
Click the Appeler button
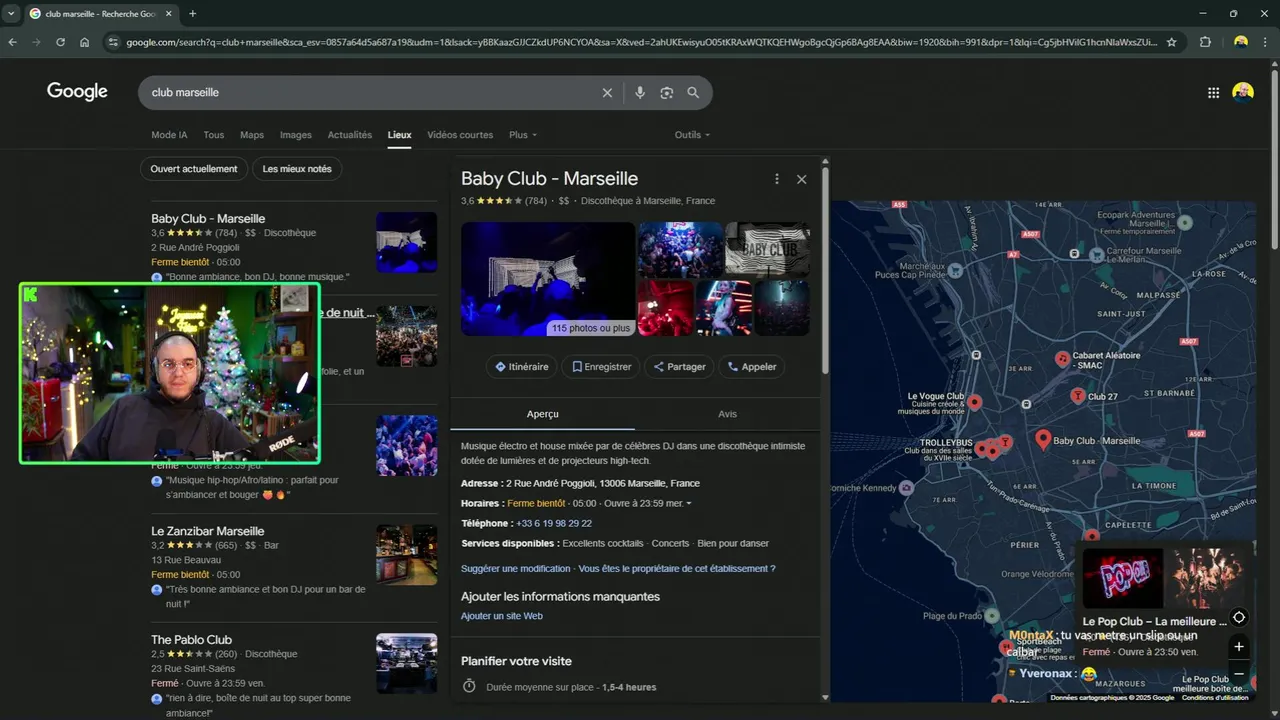pyautogui.click(x=752, y=367)
